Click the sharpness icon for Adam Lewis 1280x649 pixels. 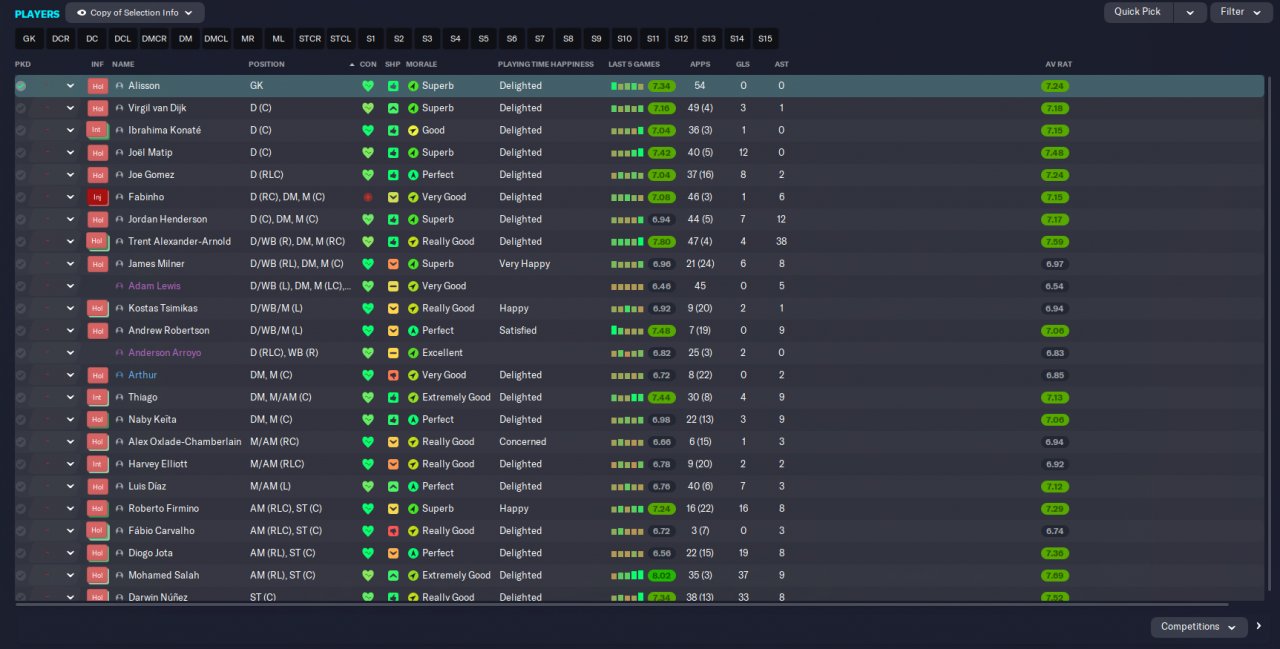click(x=393, y=286)
